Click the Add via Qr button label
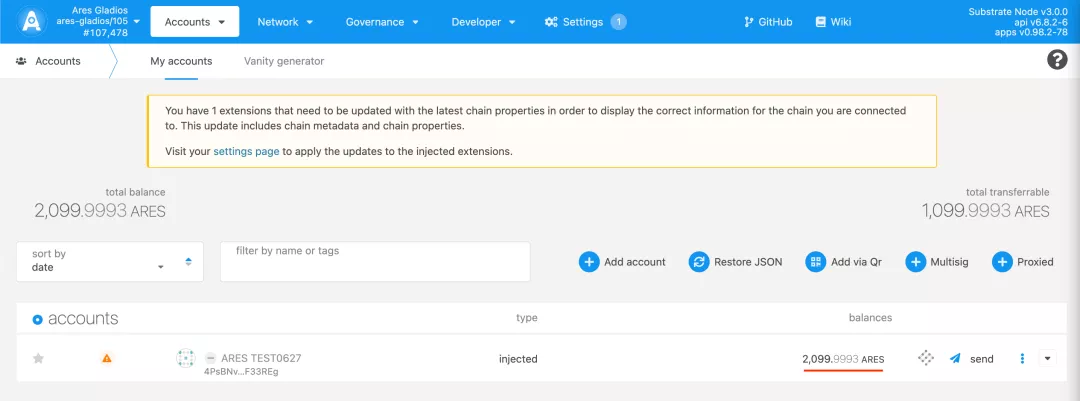This screenshot has width=1080, height=401. pyautogui.click(x=856, y=262)
